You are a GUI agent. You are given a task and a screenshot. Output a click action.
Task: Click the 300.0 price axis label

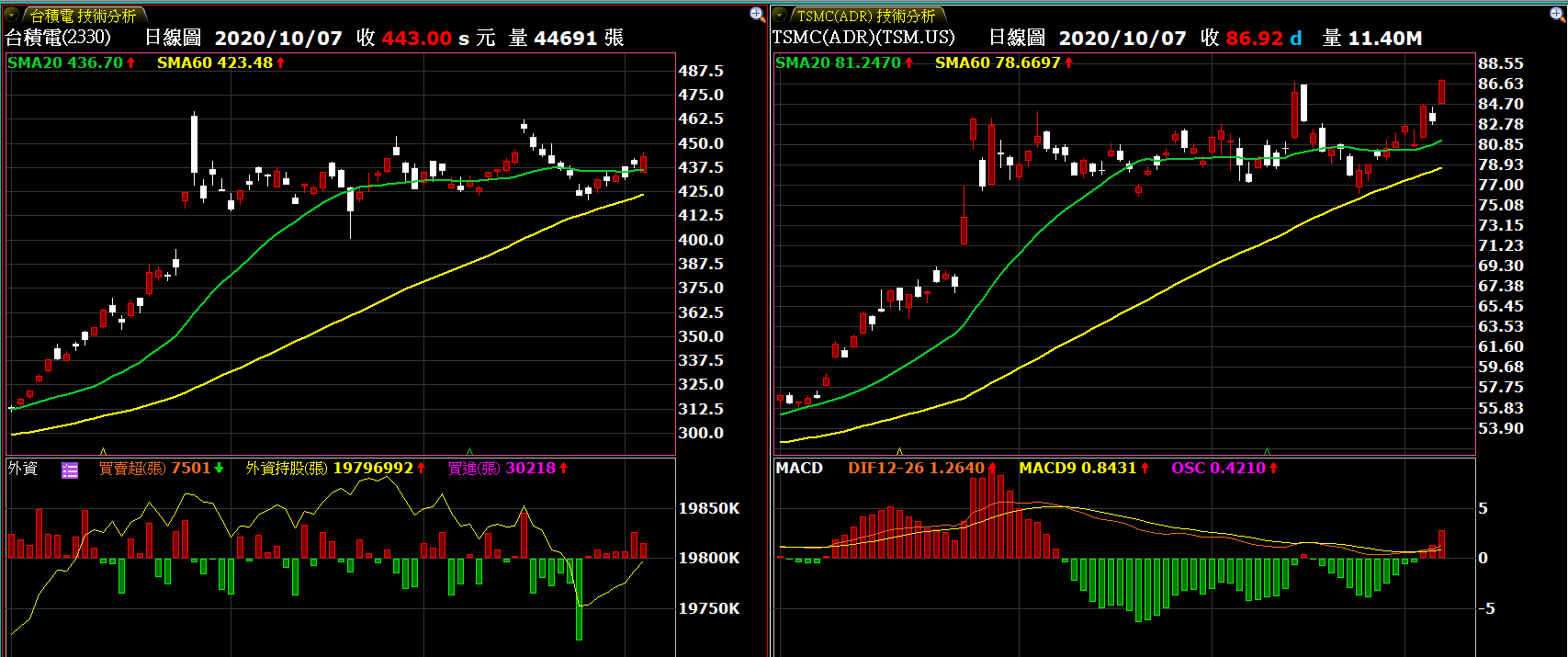701,433
